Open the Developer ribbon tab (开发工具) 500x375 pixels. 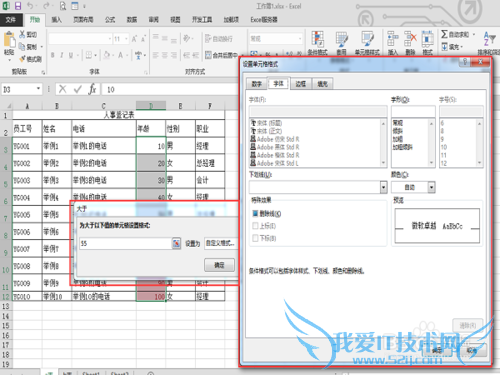[202, 20]
